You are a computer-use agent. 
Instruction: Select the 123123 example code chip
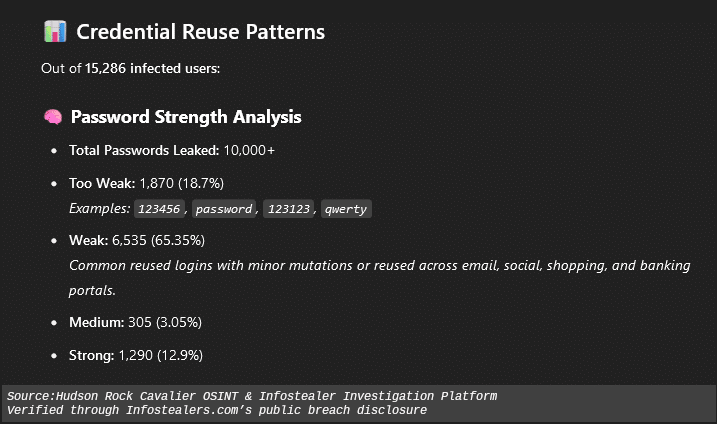[x=290, y=209]
